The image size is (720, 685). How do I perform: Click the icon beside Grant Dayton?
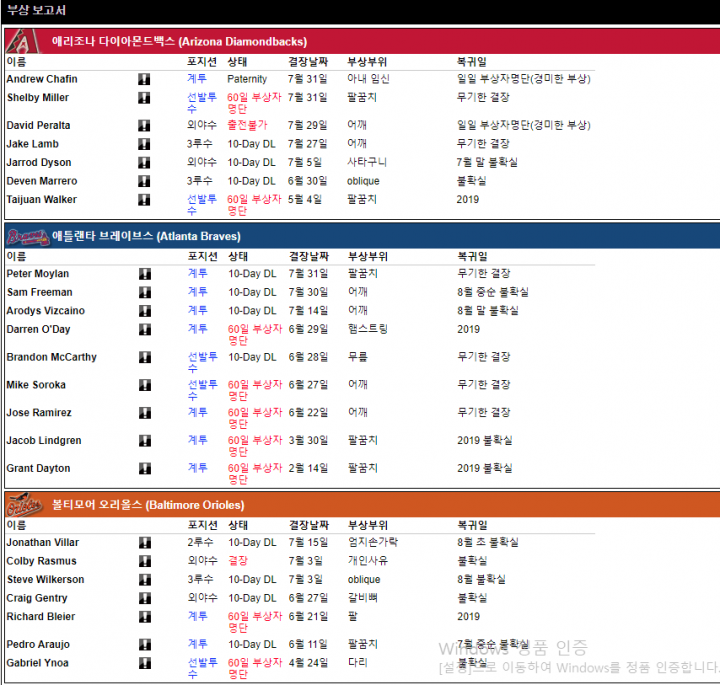(x=145, y=469)
